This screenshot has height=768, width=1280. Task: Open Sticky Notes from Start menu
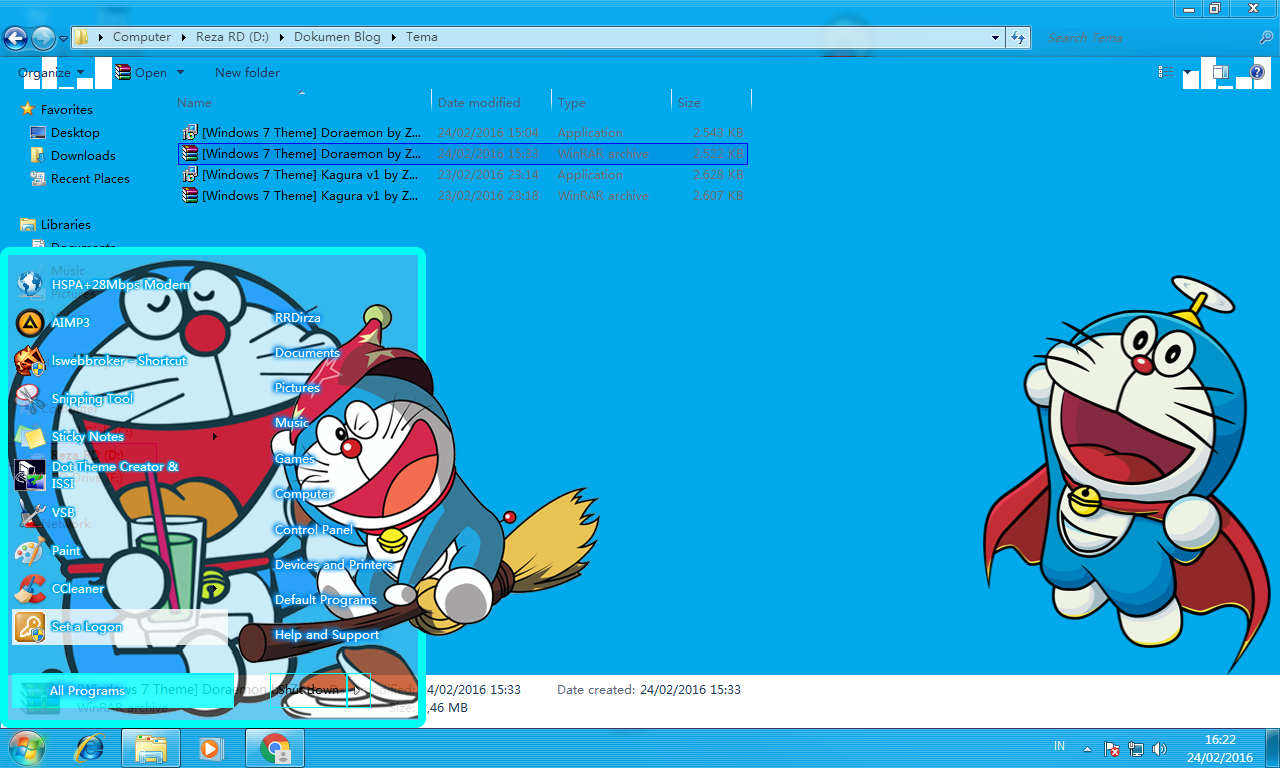click(120, 437)
